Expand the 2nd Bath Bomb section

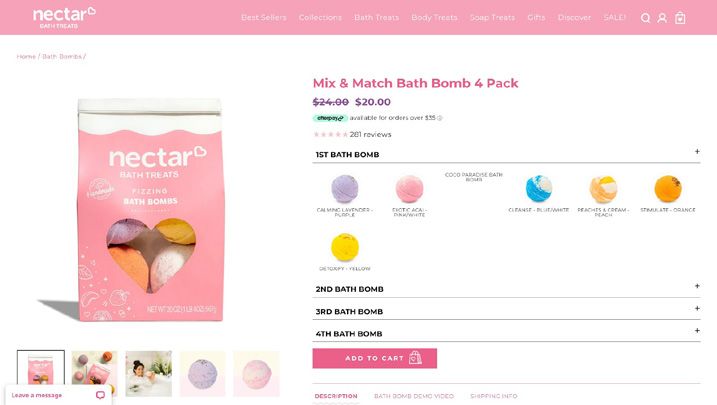[506, 288]
